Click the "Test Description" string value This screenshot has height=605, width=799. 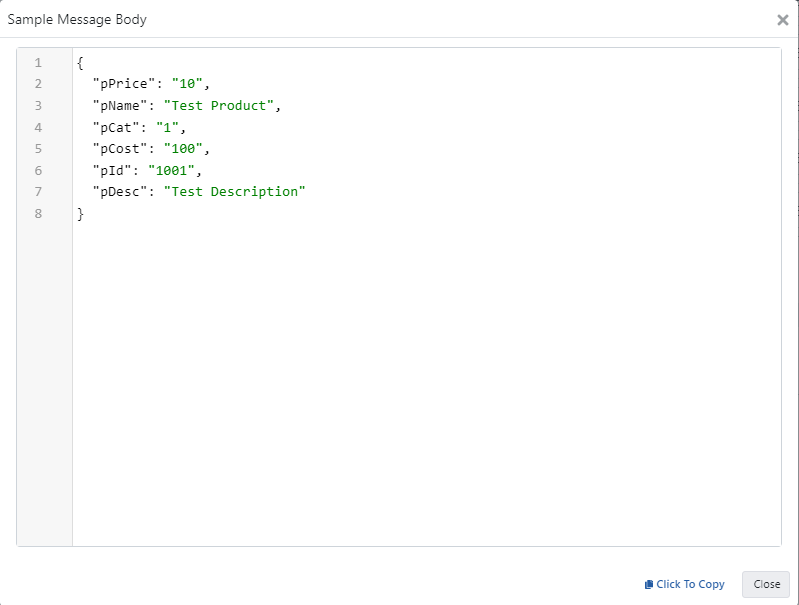pos(235,191)
